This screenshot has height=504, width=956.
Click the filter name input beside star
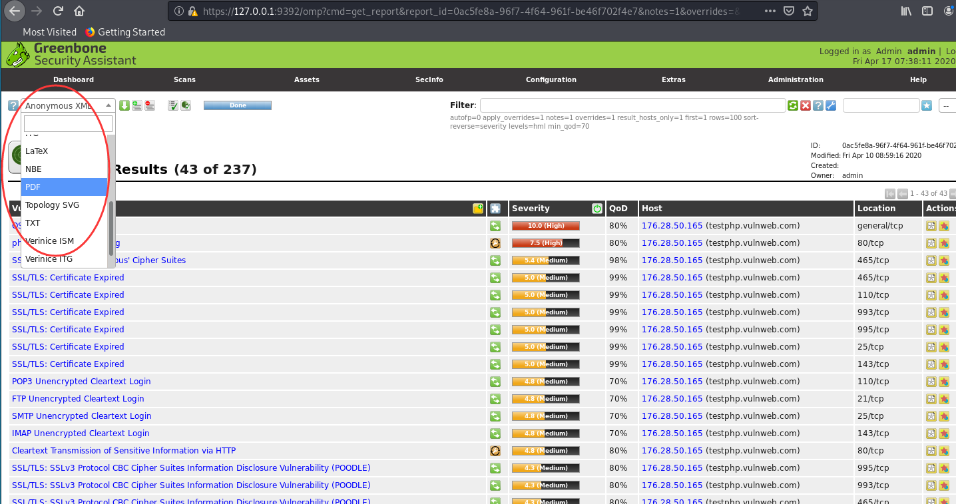point(881,105)
